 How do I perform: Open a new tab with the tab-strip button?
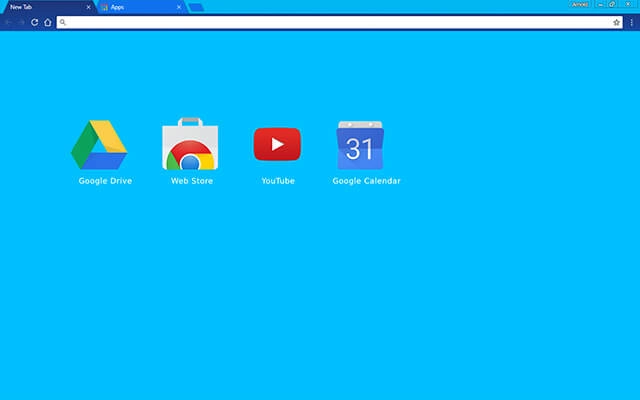tap(196, 7)
